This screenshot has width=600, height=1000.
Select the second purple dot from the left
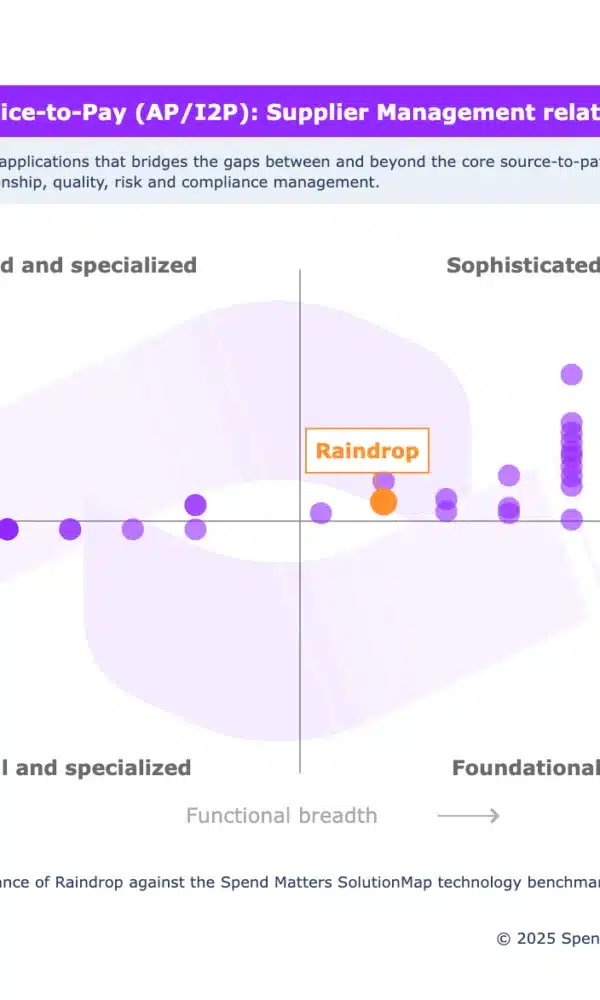tap(70, 529)
